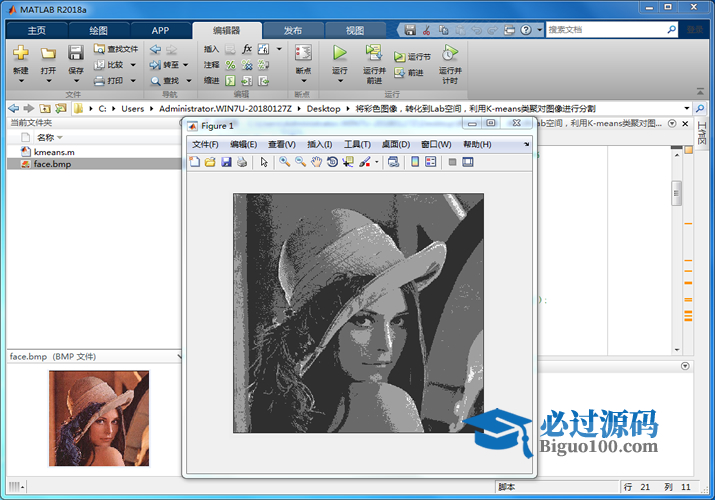Viewport: 715px width, 500px height.
Task: Click the back arrow in navigation group
Action: click(x=155, y=49)
